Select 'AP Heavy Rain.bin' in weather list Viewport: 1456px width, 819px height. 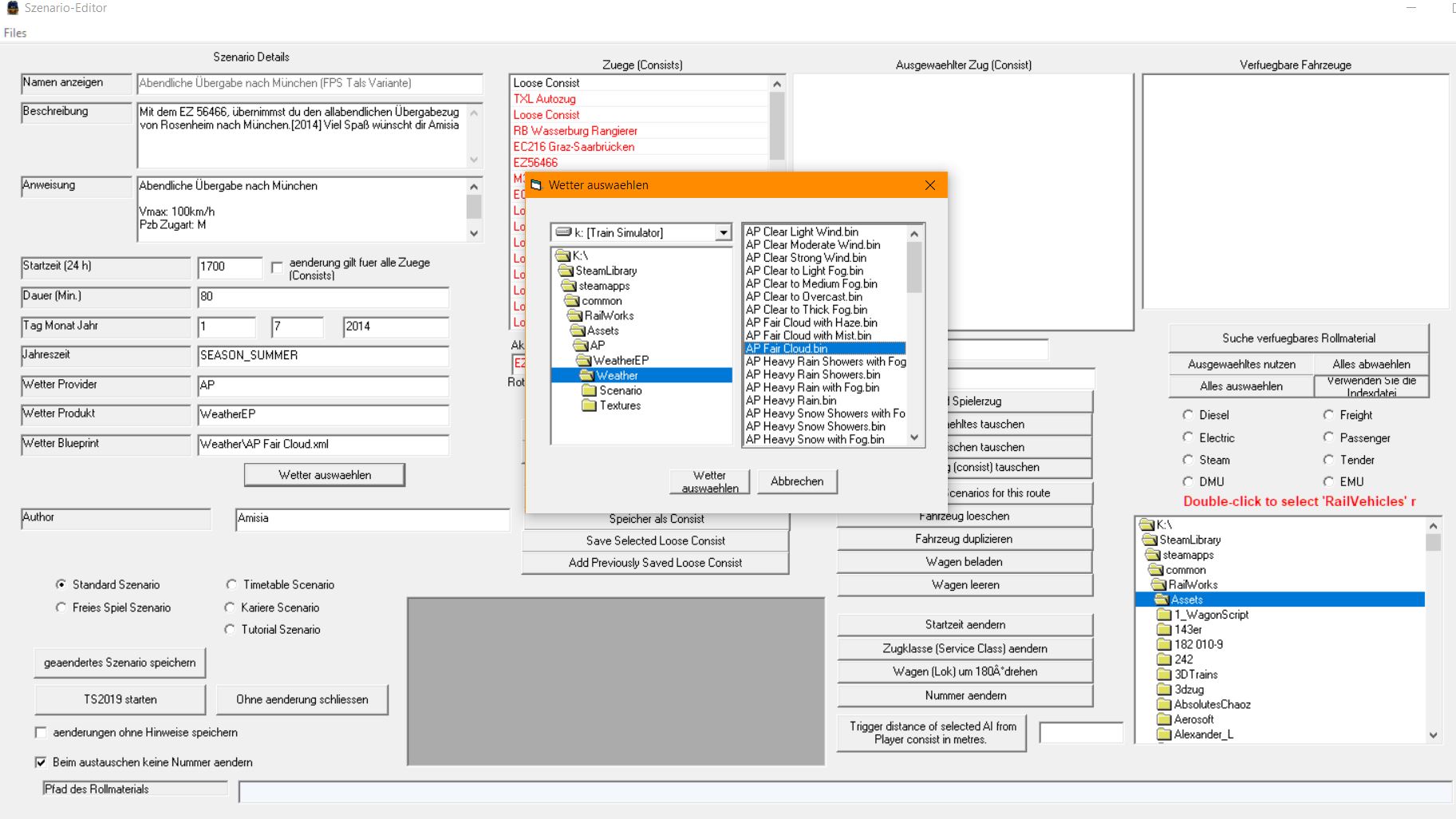point(791,401)
